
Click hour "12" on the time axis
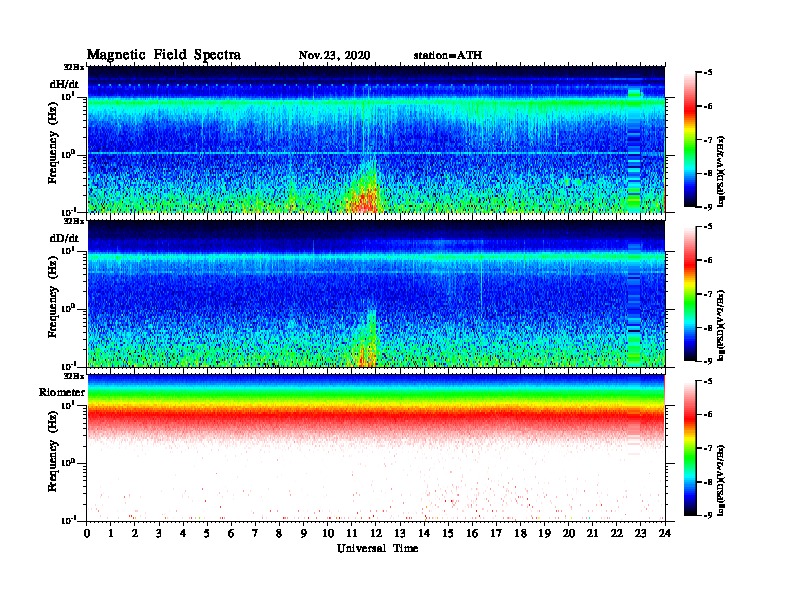375,534
